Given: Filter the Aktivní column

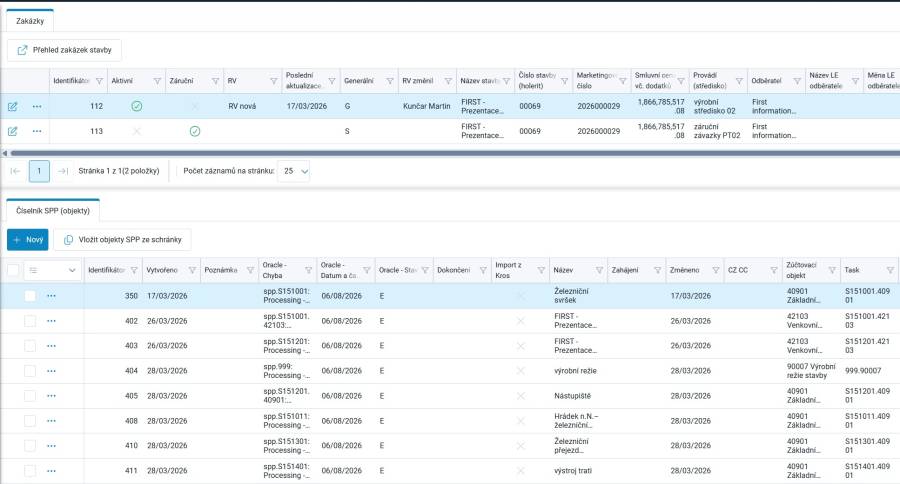Looking at the screenshot, I should coord(157,81).
